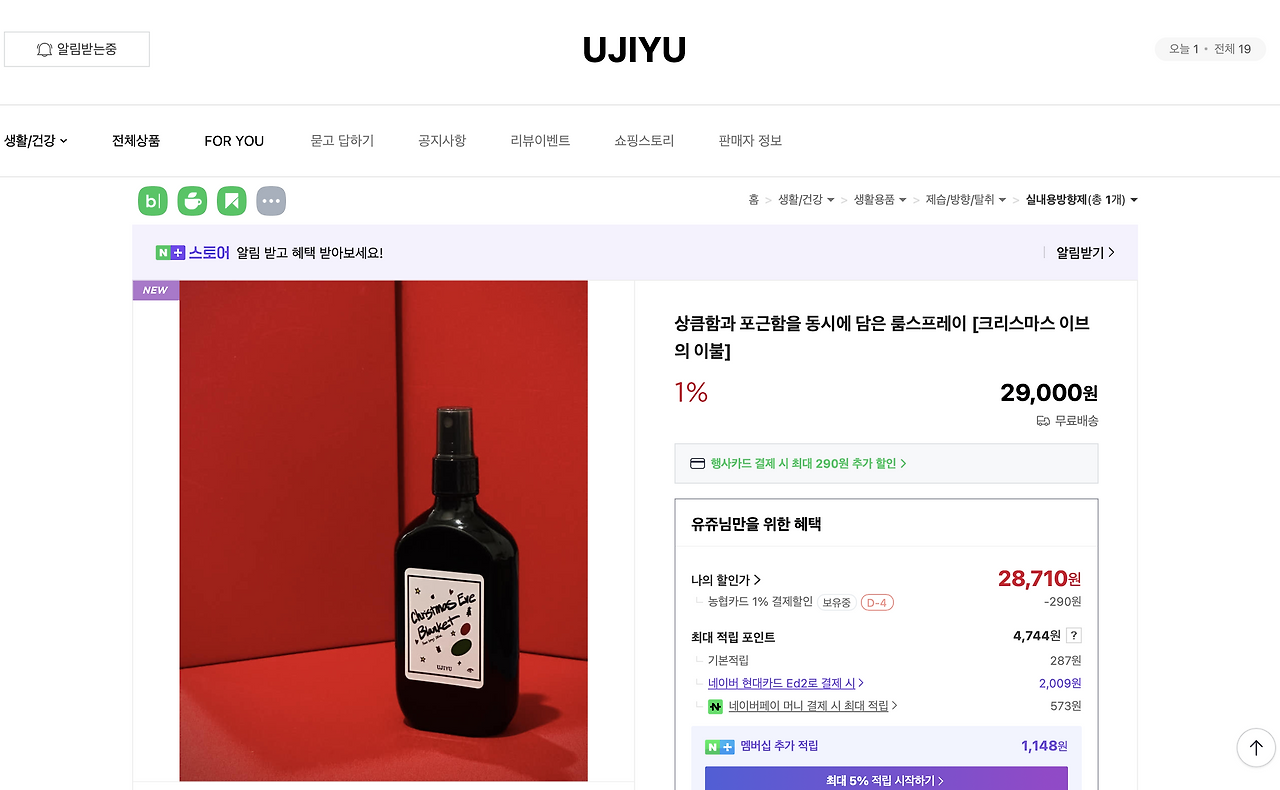Click the scroll-to-top arrow button

point(1256,747)
